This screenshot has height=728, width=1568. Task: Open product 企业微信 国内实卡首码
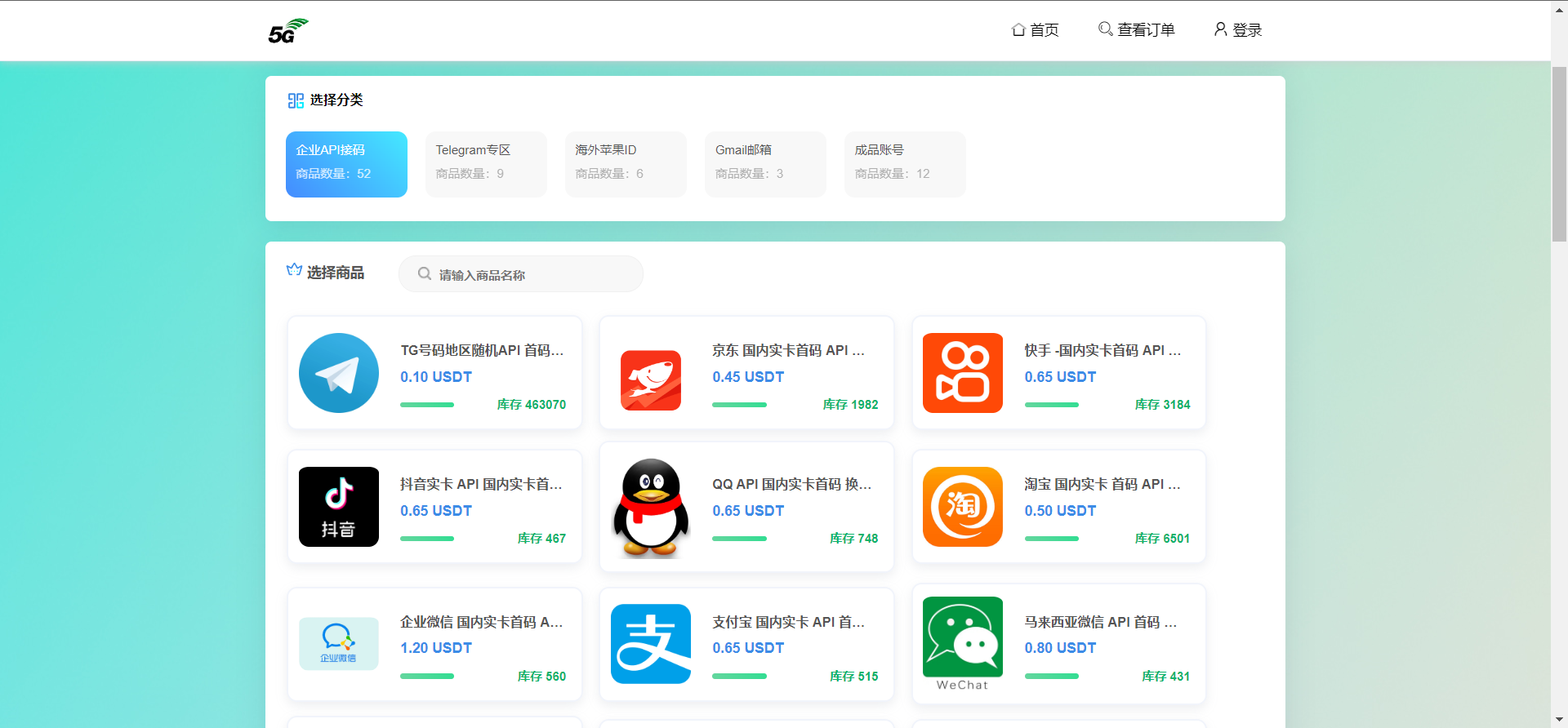pyautogui.click(x=481, y=622)
